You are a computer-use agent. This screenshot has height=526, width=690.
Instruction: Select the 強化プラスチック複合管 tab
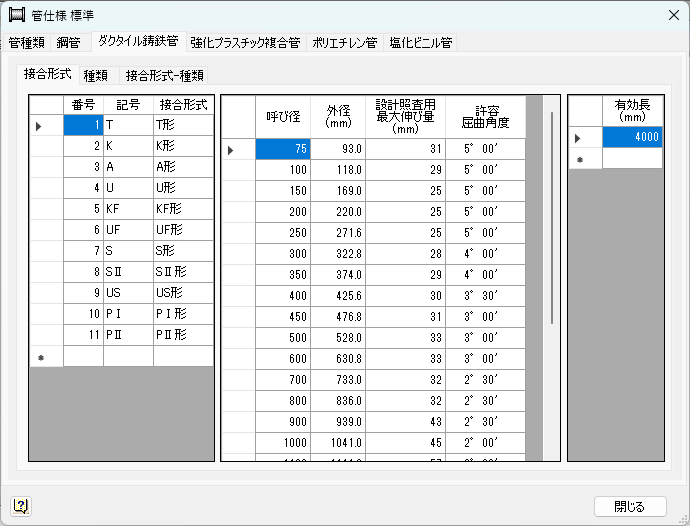(x=245, y=43)
